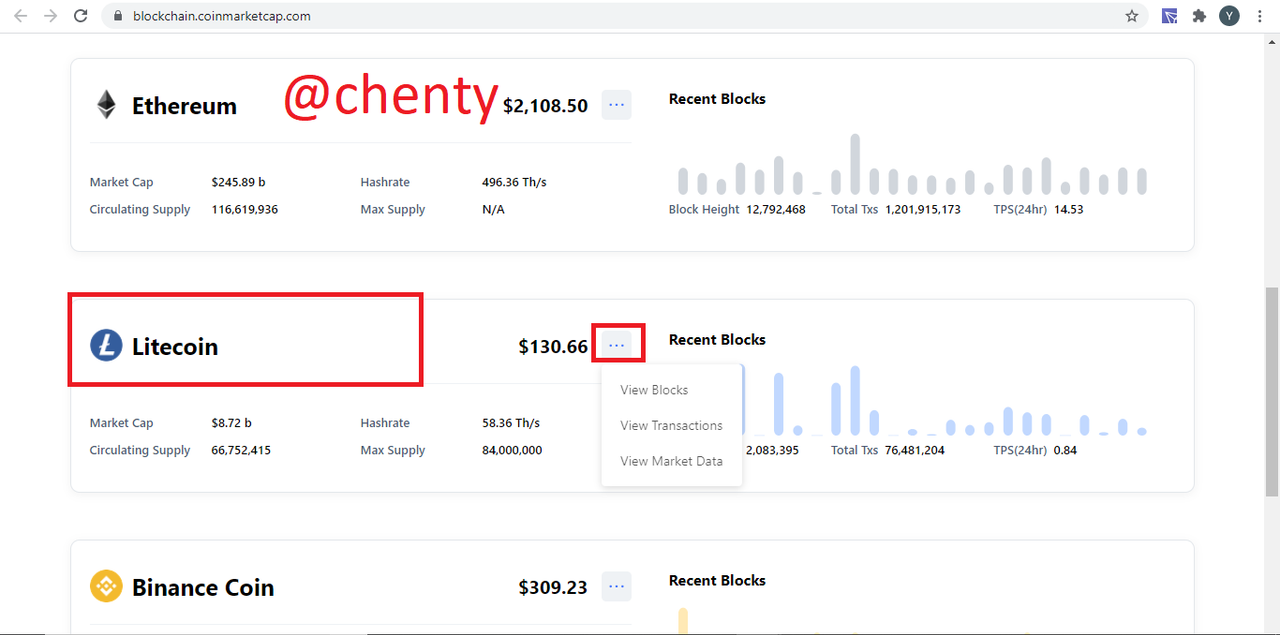This screenshot has width=1280, height=635.
Task: Click the lock icon in the address bar
Action: coord(118,16)
